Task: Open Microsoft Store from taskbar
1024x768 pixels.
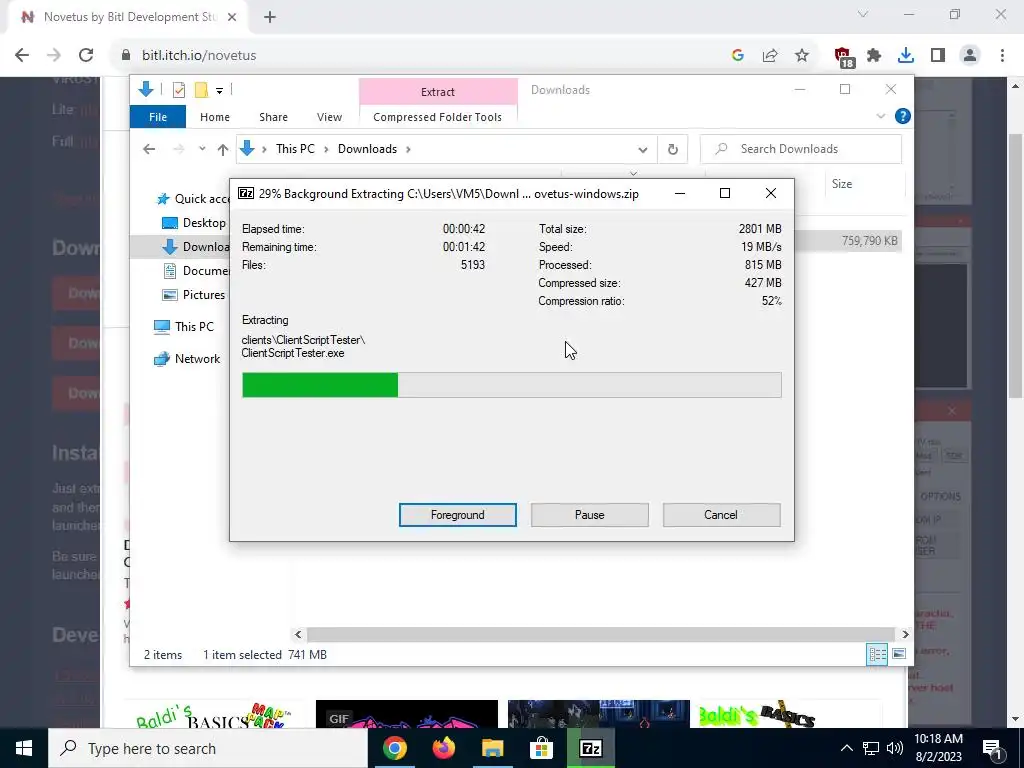Action: point(541,748)
